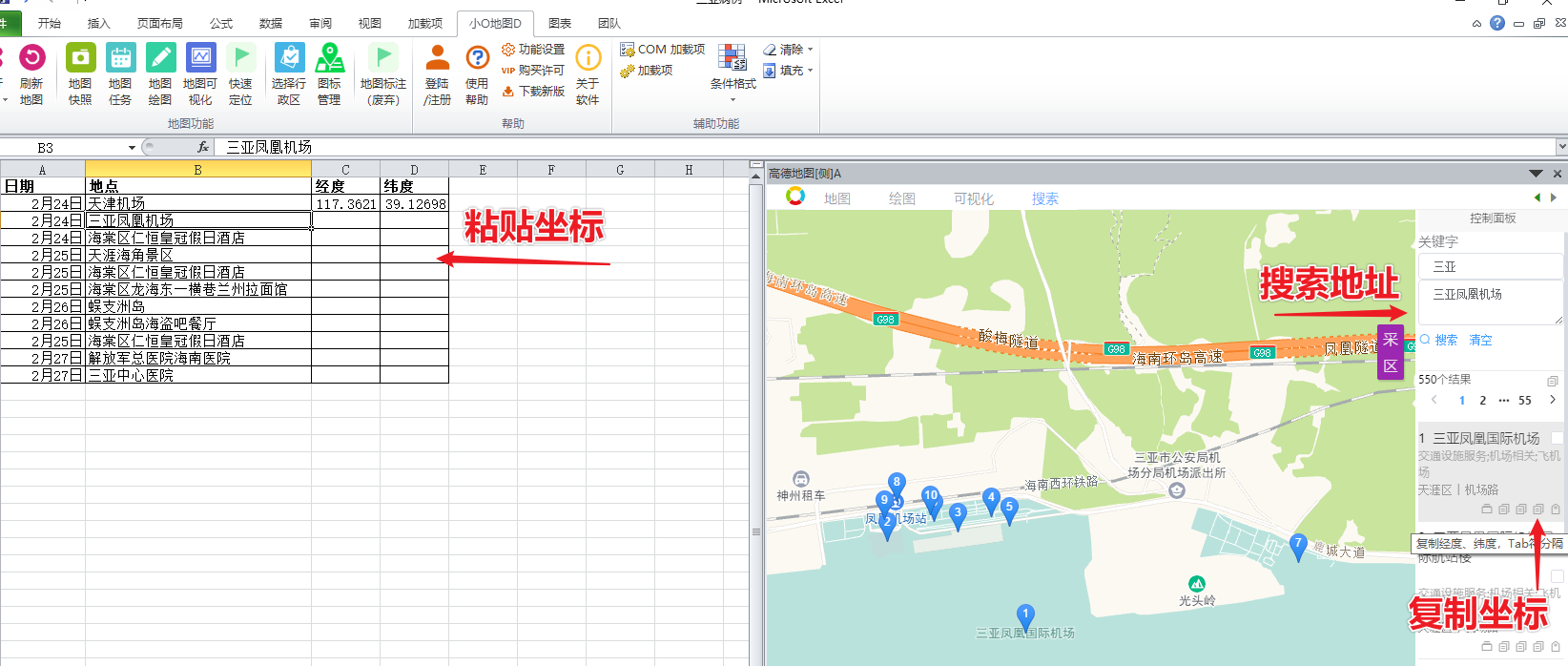Expand the name box dropdown
The width and height of the screenshot is (1568, 666).
pos(132,147)
